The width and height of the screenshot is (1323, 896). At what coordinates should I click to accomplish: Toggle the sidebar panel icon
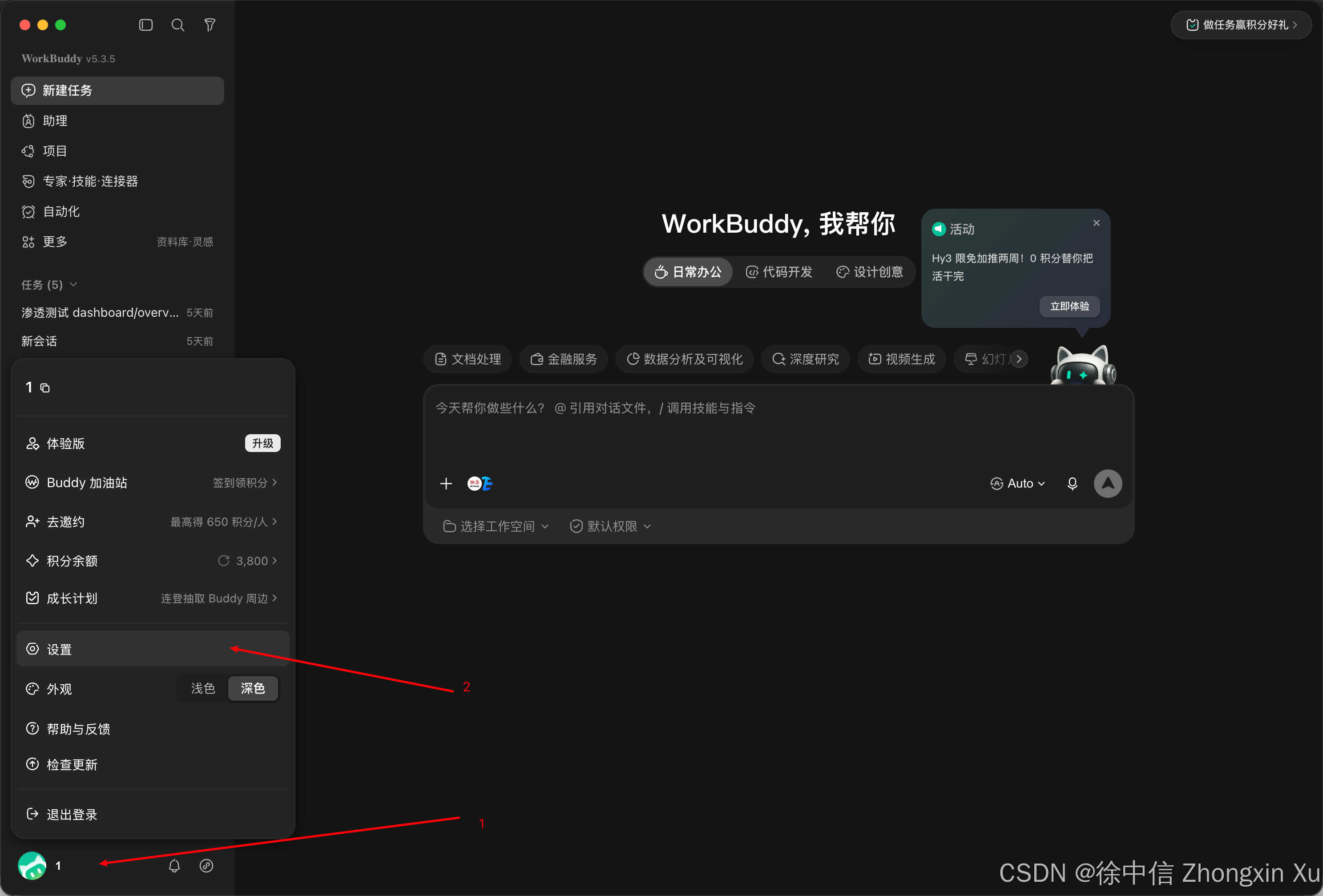click(146, 25)
